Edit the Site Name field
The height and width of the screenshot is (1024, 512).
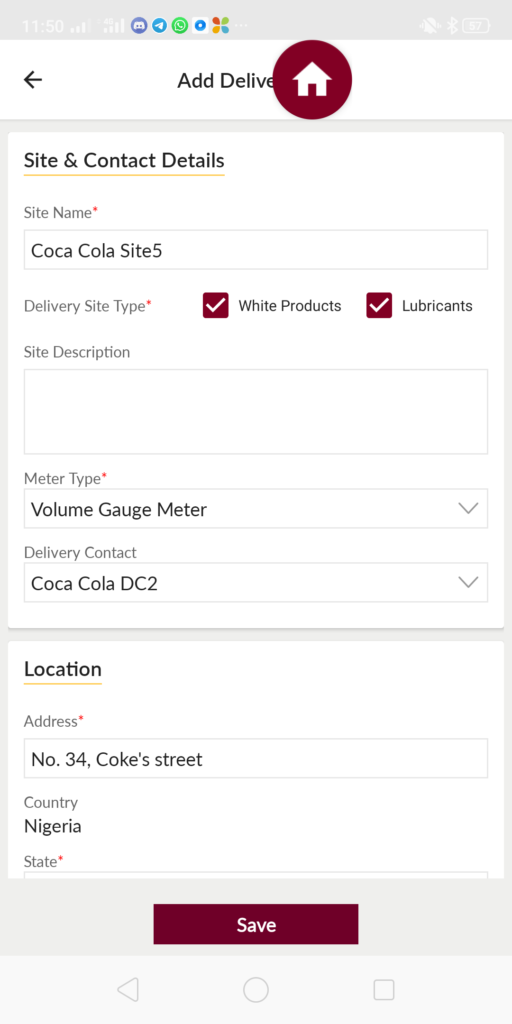coord(256,249)
